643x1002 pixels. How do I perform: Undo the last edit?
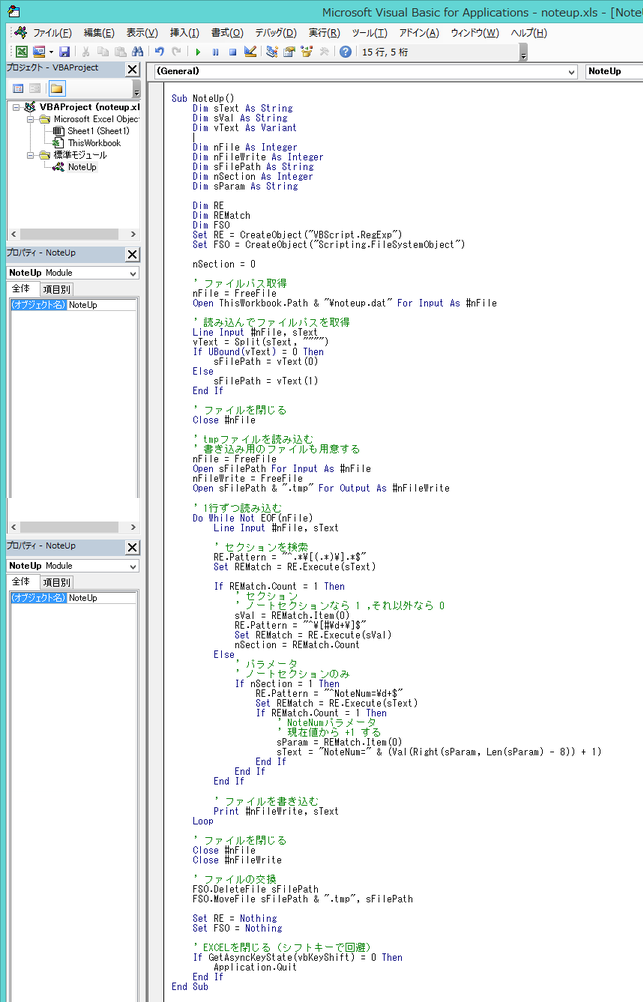(159, 52)
